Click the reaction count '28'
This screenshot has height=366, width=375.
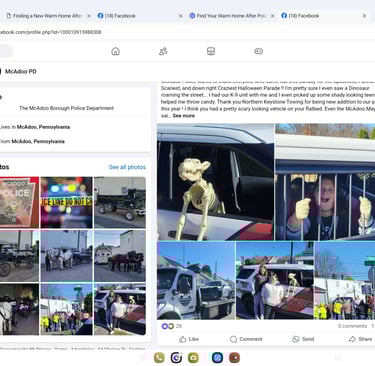click(x=179, y=326)
